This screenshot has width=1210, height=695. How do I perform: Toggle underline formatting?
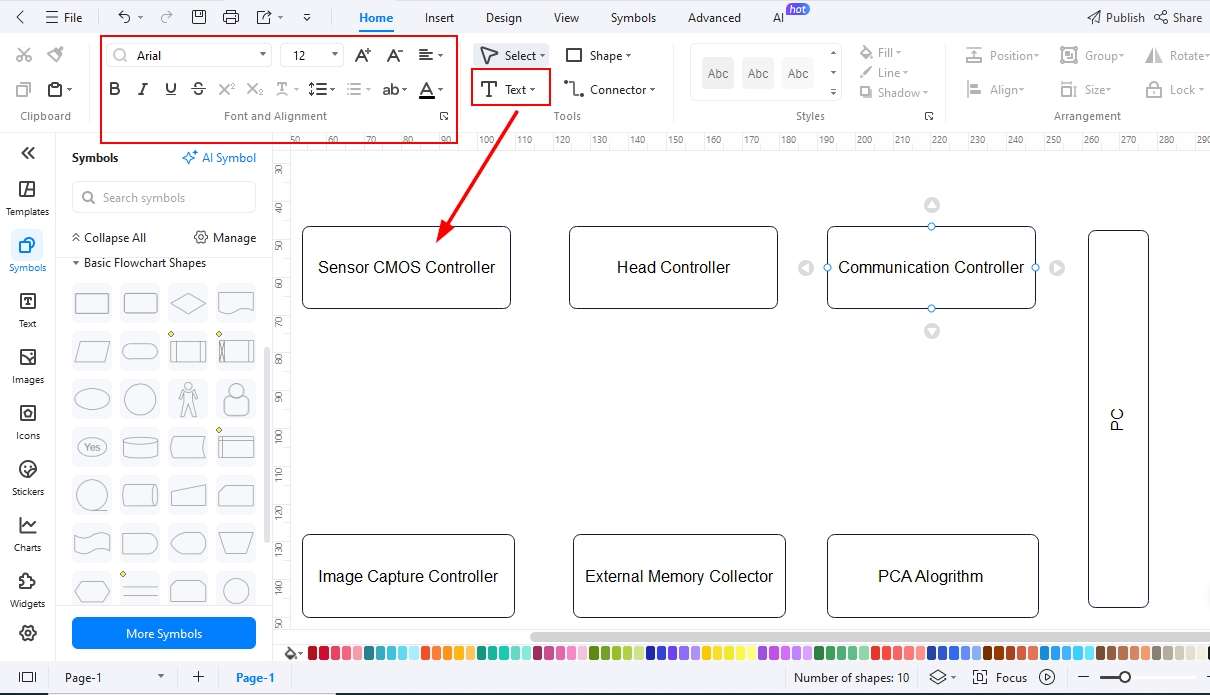170,88
